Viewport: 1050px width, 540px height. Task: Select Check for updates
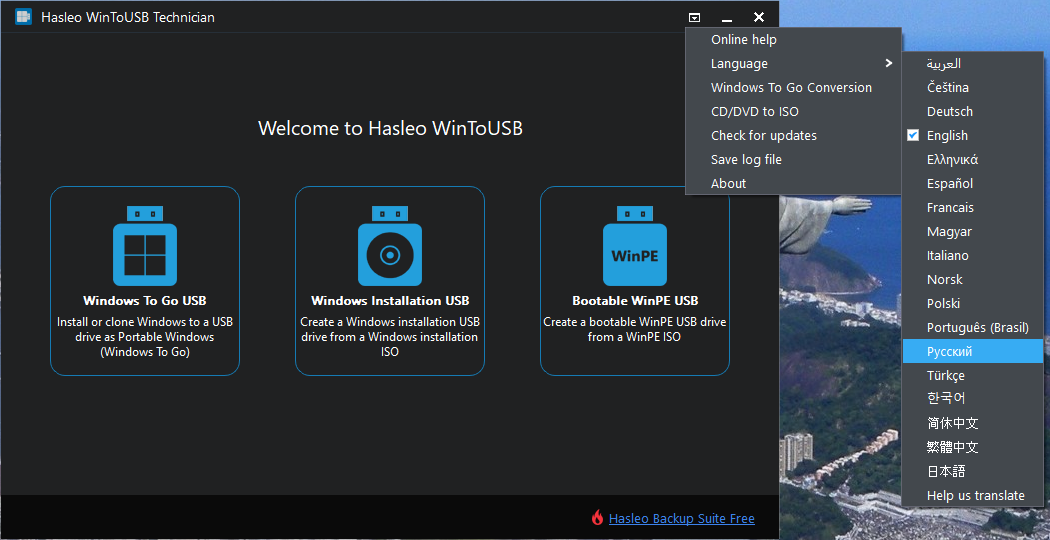point(763,136)
